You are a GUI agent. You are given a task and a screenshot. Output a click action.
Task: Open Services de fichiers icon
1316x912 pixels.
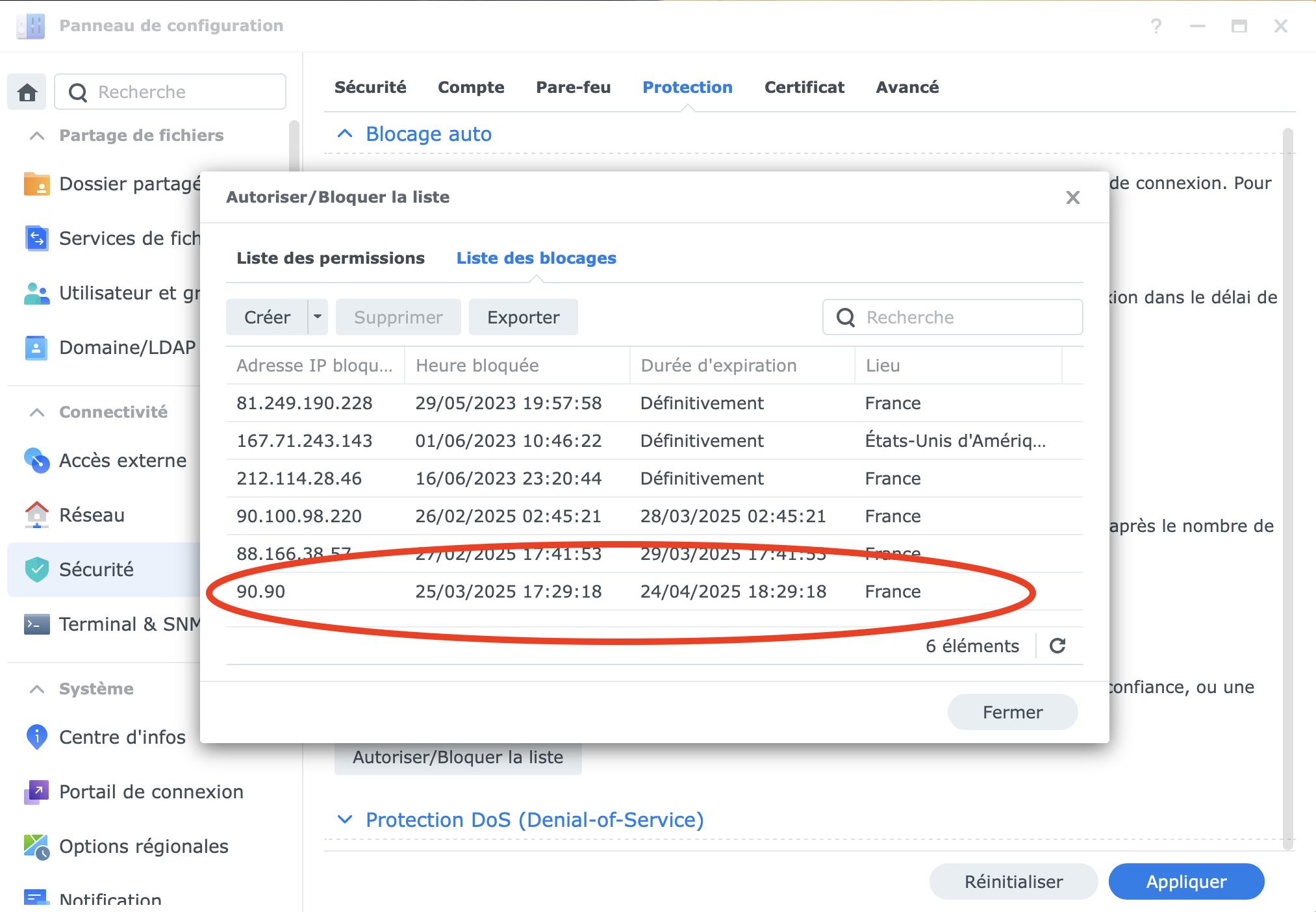coord(36,238)
